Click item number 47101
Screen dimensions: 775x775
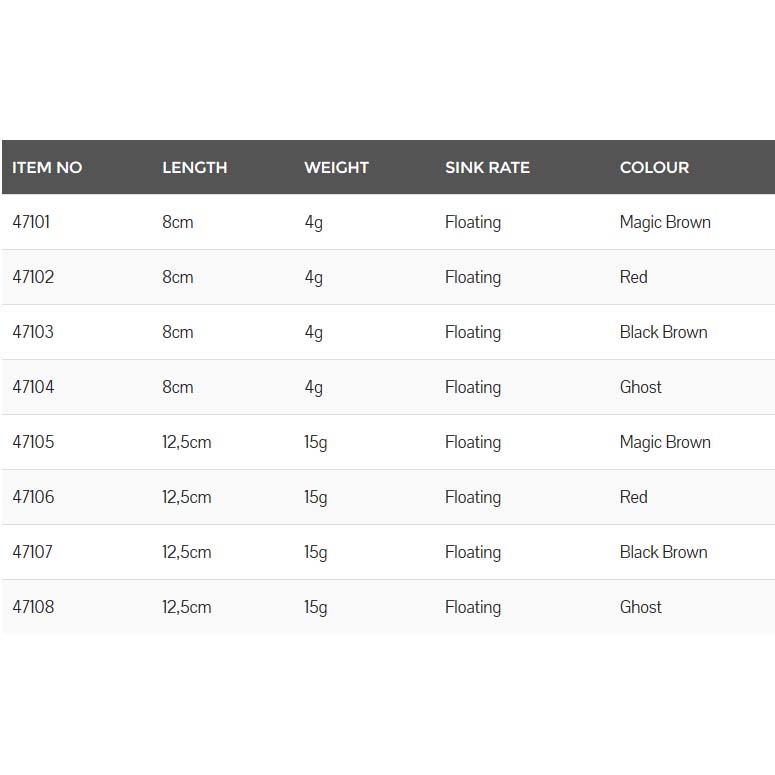pyautogui.click(x=31, y=222)
